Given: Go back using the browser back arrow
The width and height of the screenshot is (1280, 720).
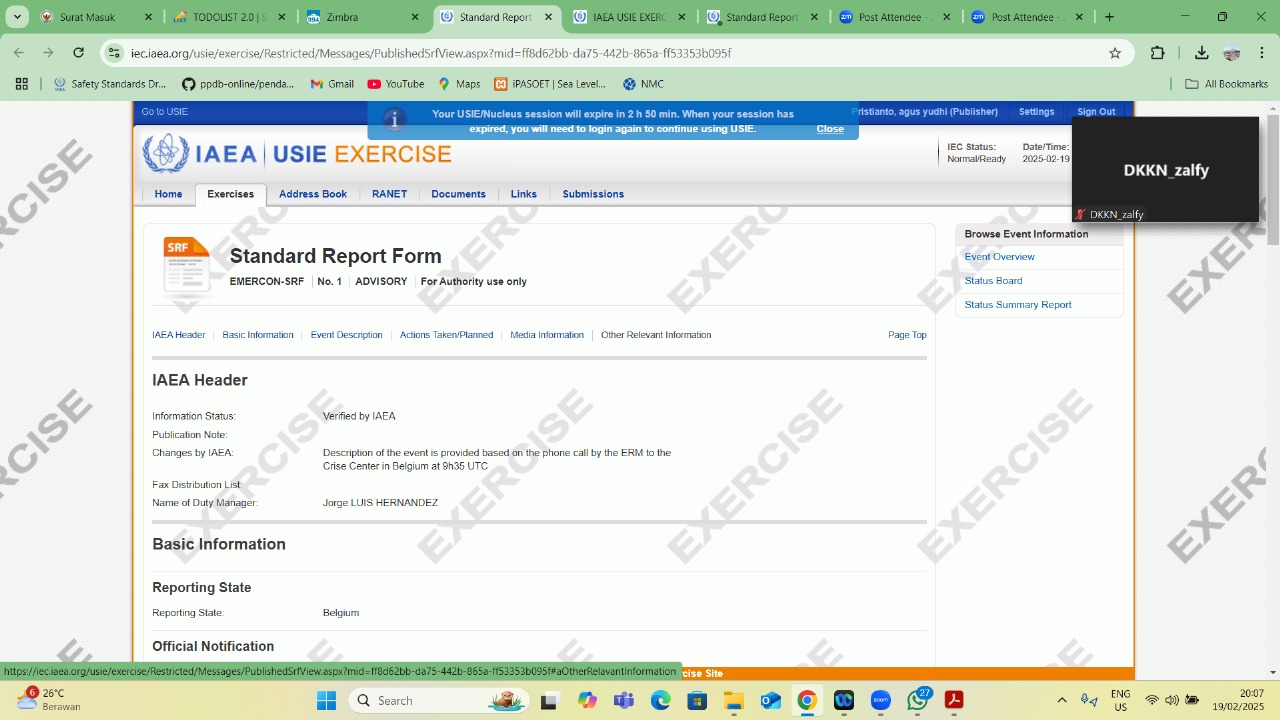Looking at the screenshot, I should point(19,53).
